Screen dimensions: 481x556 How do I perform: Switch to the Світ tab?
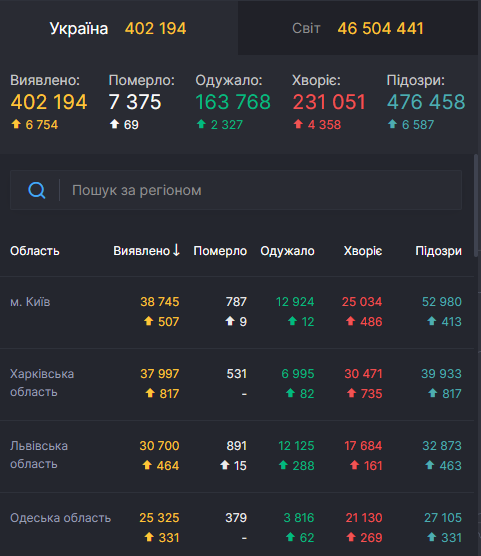(x=358, y=28)
